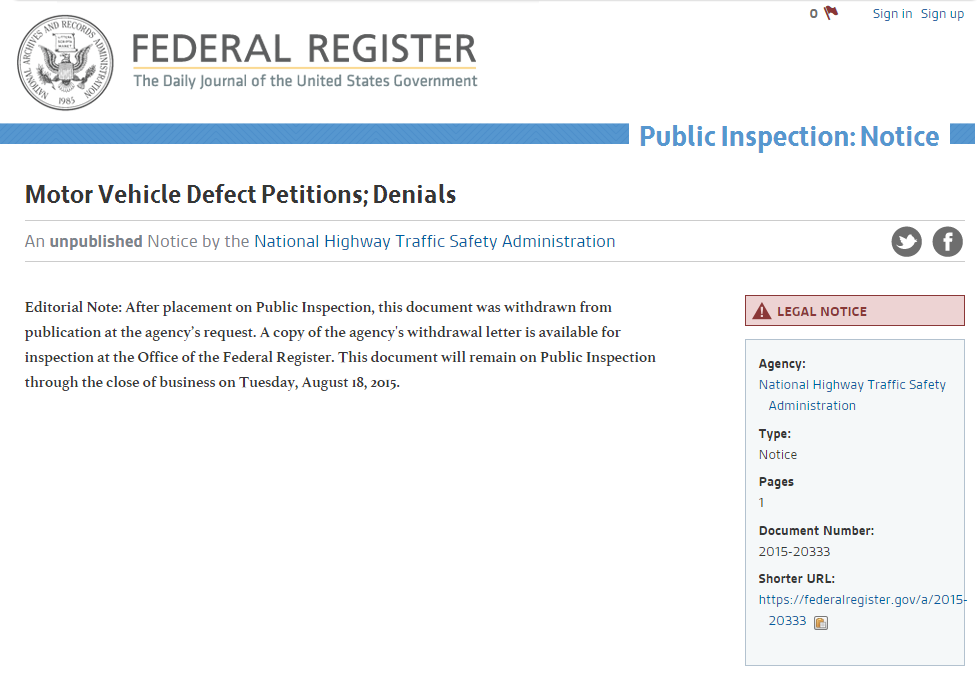Click the Shorter URL label
The height and width of the screenshot is (677, 977).
coord(796,579)
